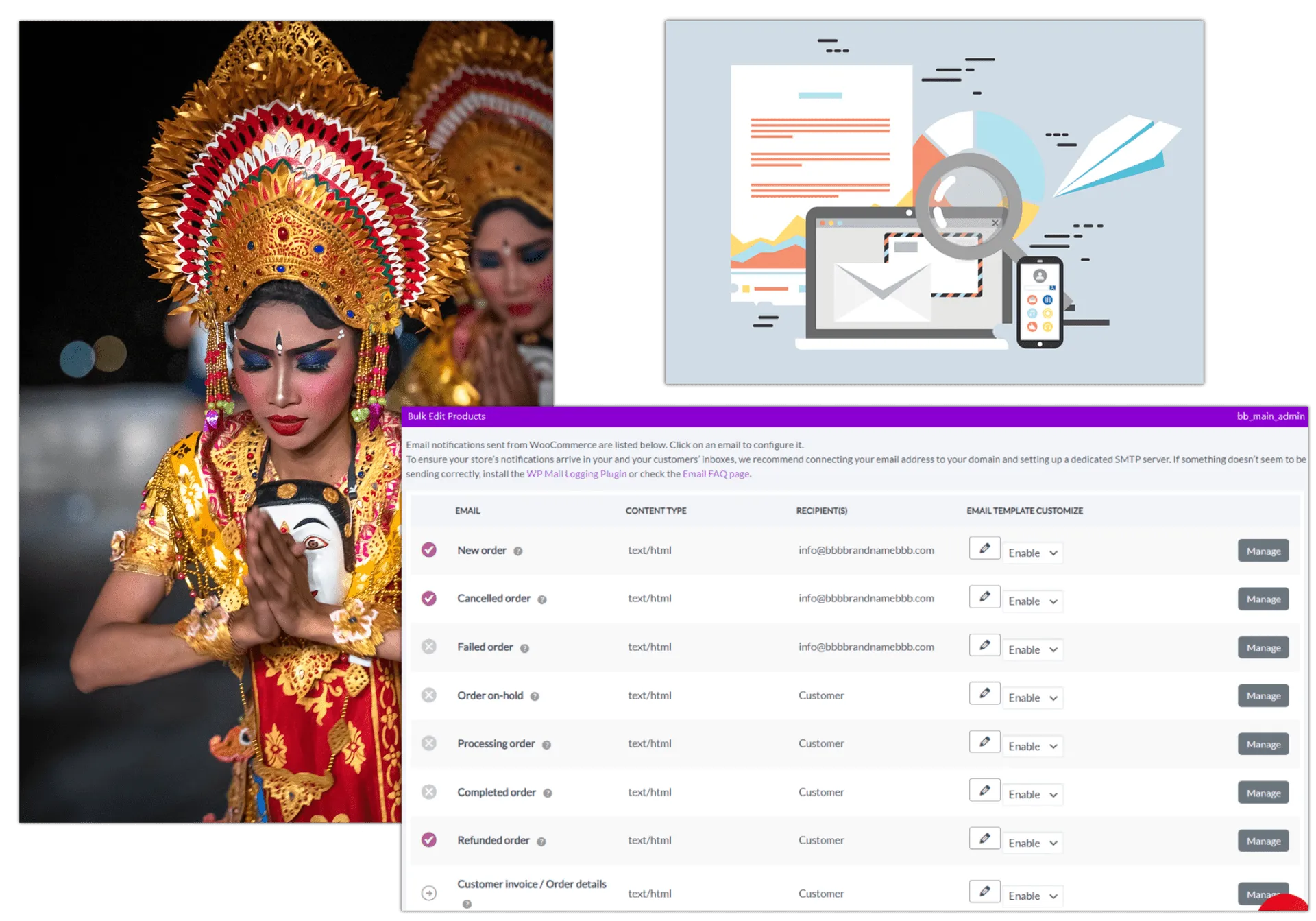
Task: Click the email analytics illustration image
Action: 934,202
